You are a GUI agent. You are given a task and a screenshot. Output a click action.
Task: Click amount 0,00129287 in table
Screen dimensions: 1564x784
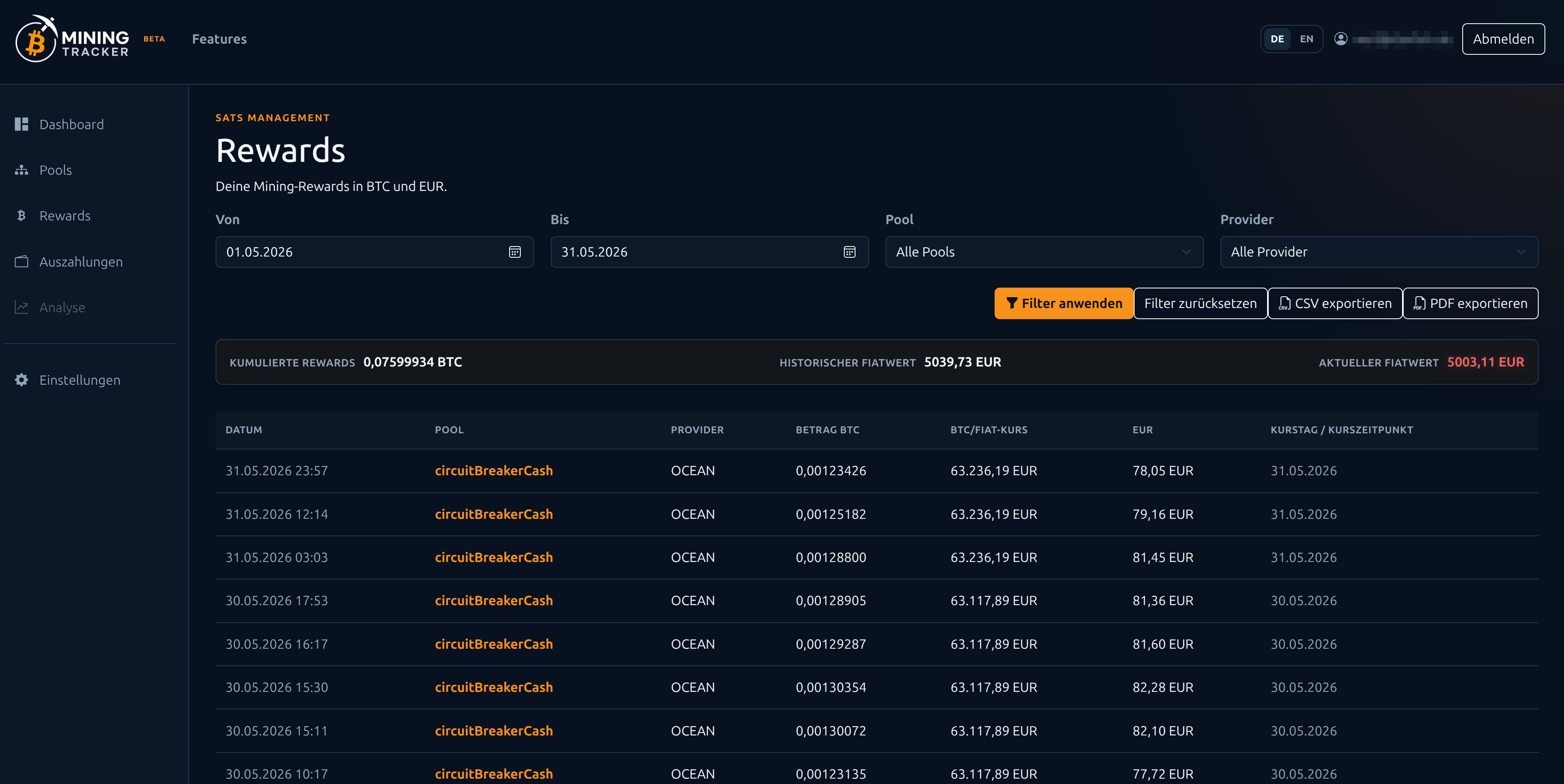click(x=831, y=644)
